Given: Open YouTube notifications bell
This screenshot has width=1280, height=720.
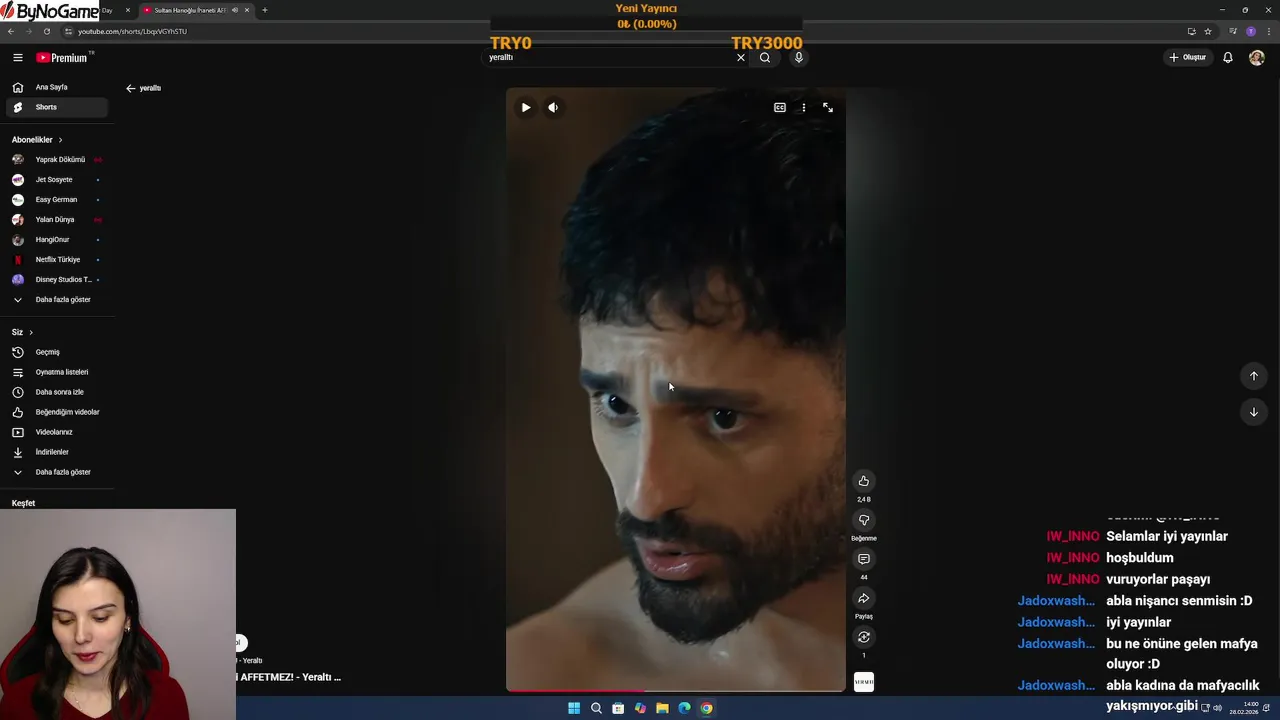Looking at the screenshot, I should pyautogui.click(x=1228, y=58).
